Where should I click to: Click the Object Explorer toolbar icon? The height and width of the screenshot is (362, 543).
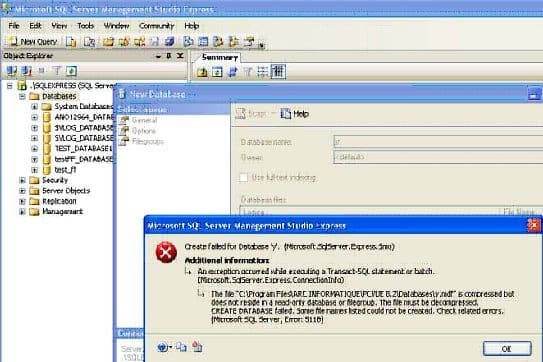pos(218,42)
